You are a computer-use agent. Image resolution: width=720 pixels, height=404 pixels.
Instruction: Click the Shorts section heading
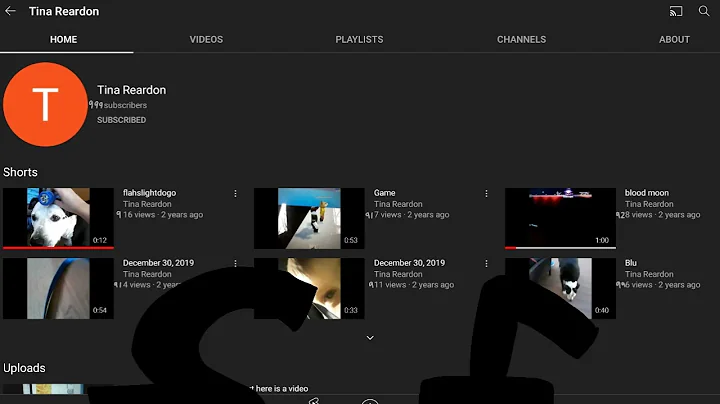coord(20,172)
